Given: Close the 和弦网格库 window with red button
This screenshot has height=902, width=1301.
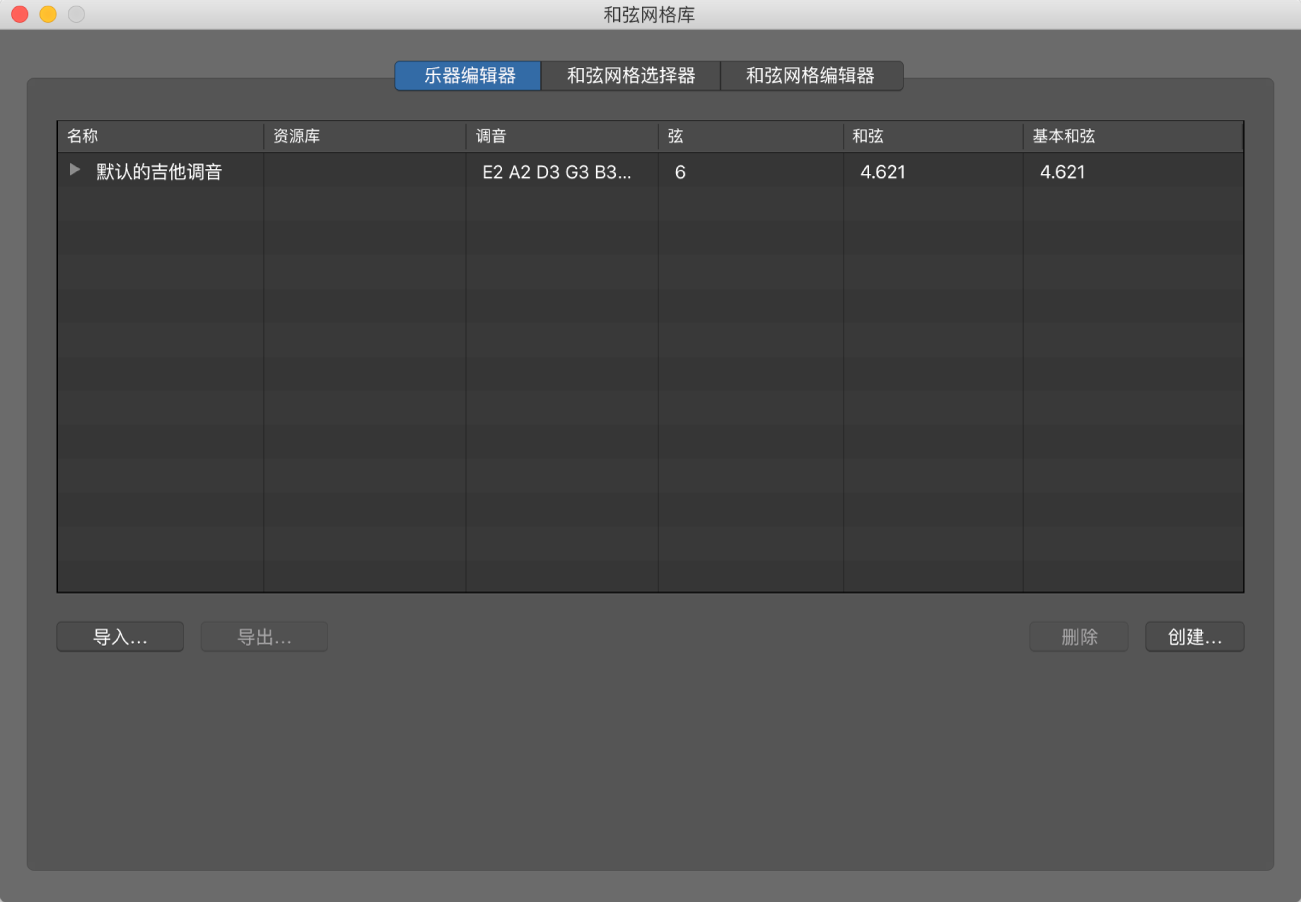Looking at the screenshot, I should coord(19,14).
